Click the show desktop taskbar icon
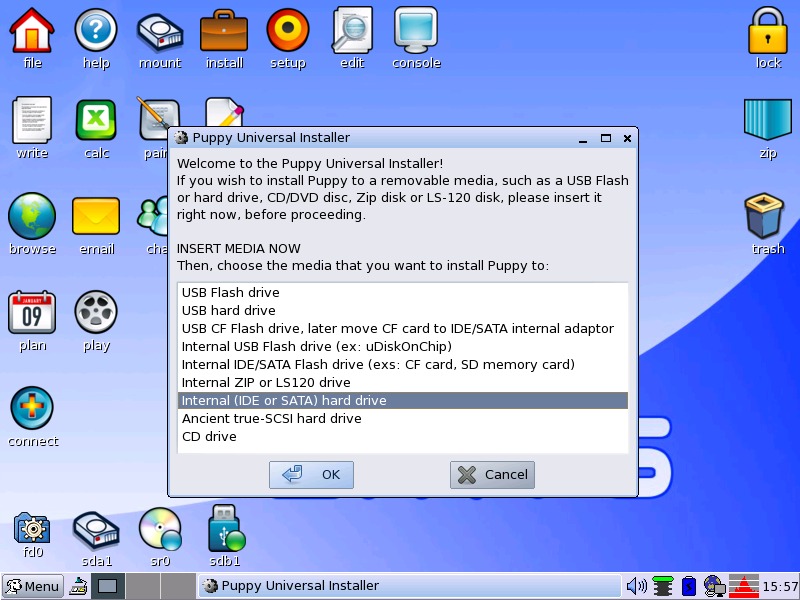This screenshot has height=600, width=800. (x=78, y=586)
